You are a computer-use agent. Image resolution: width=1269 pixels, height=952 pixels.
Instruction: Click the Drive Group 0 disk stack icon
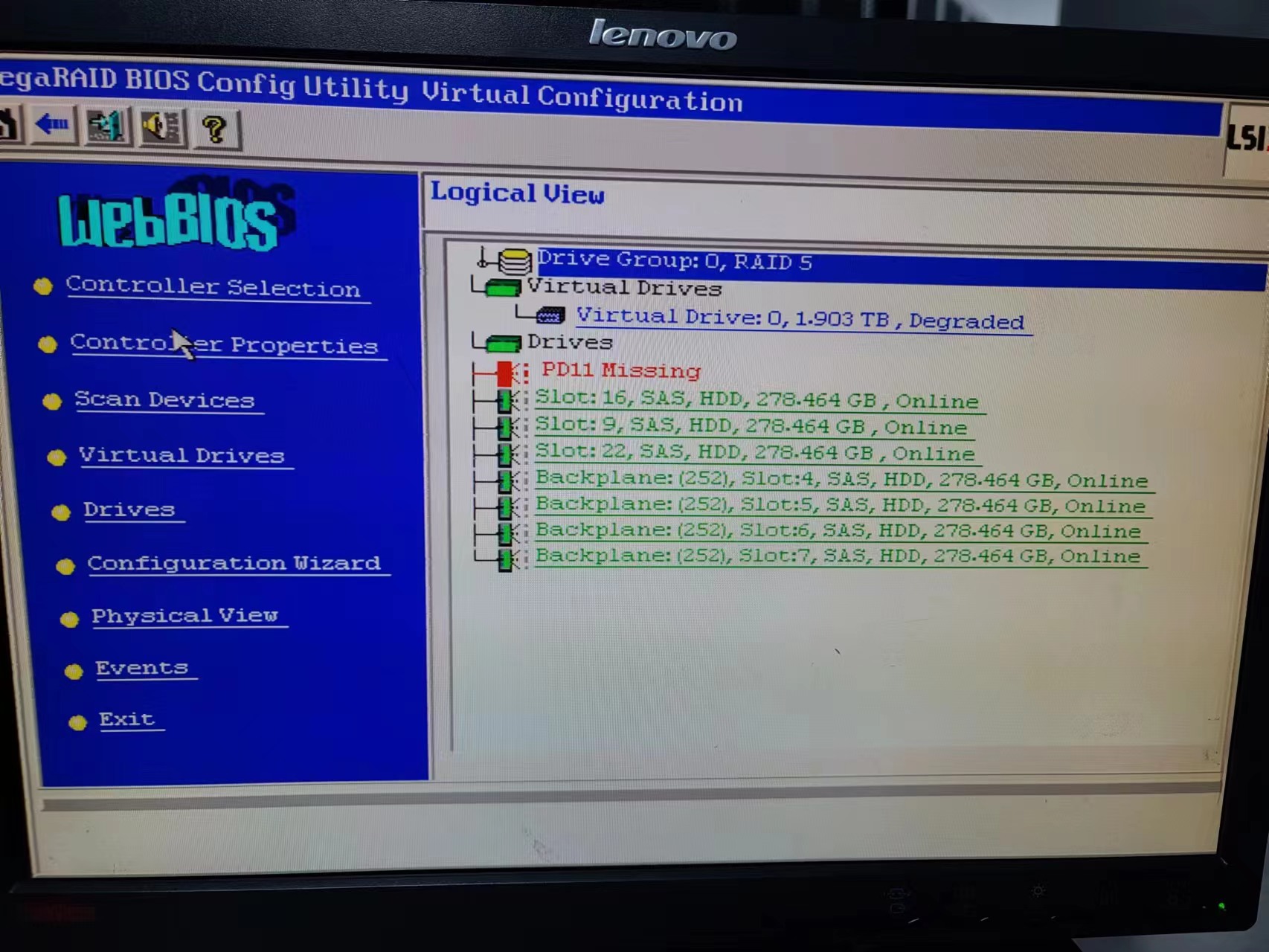[x=513, y=261]
